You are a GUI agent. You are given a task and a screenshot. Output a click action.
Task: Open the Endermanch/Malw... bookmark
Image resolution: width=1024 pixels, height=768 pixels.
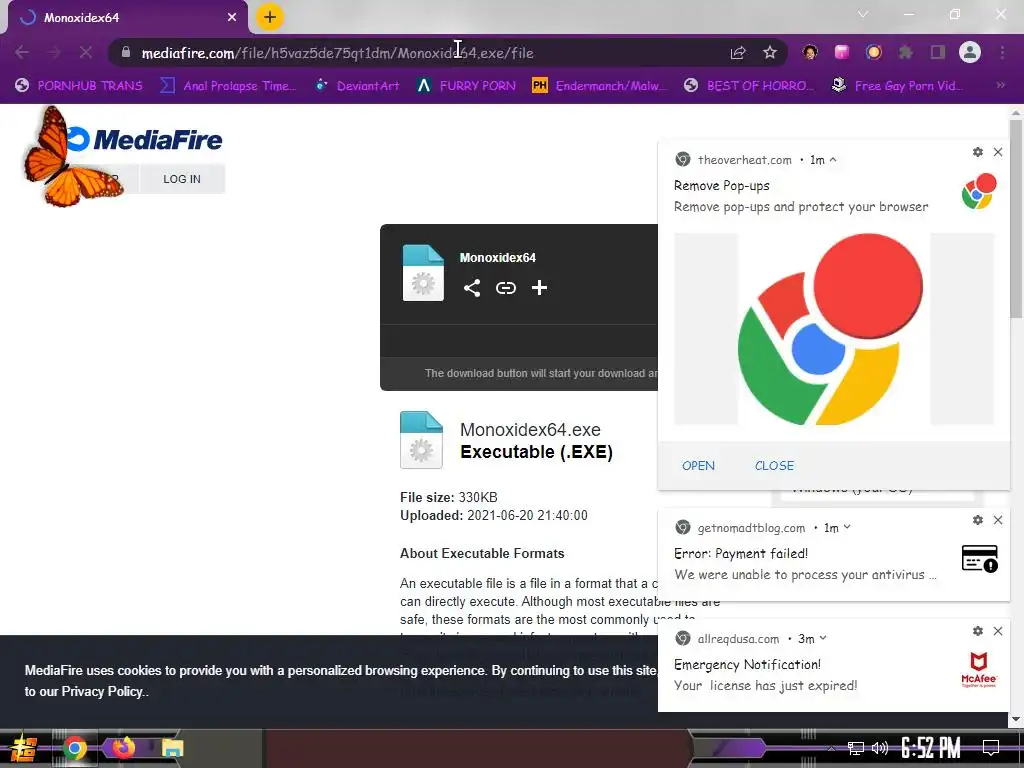click(x=600, y=86)
